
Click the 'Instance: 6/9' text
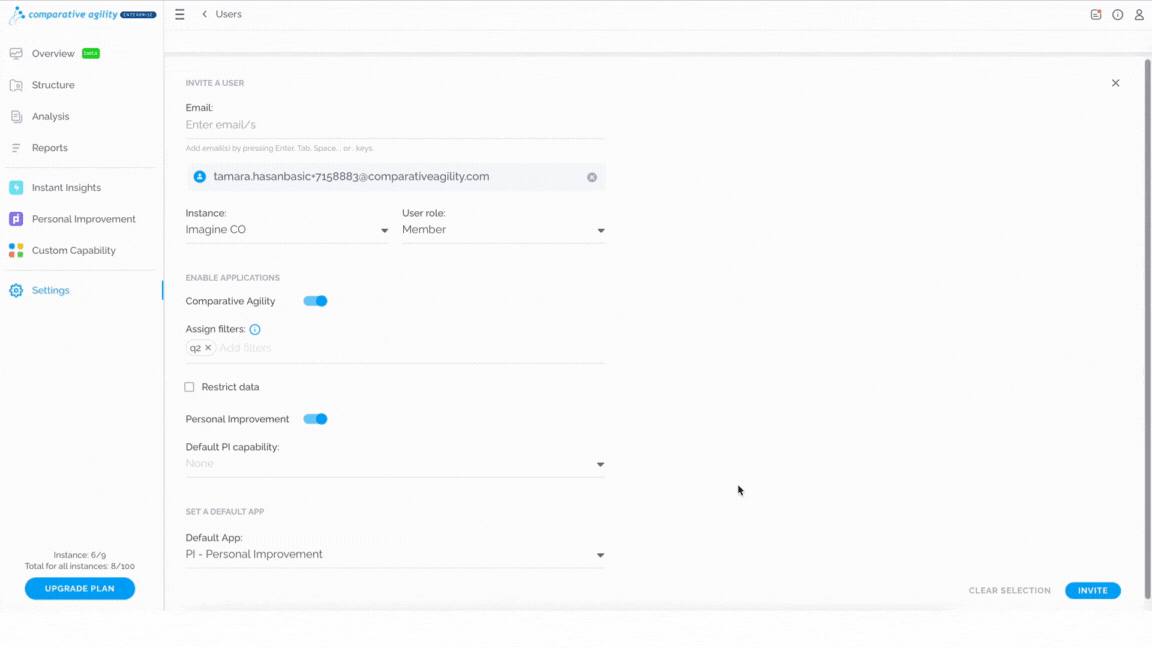(79, 555)
